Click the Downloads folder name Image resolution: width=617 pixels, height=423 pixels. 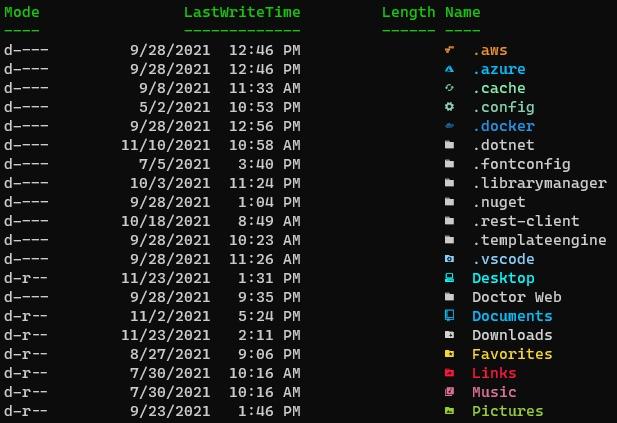pos(512,335)
